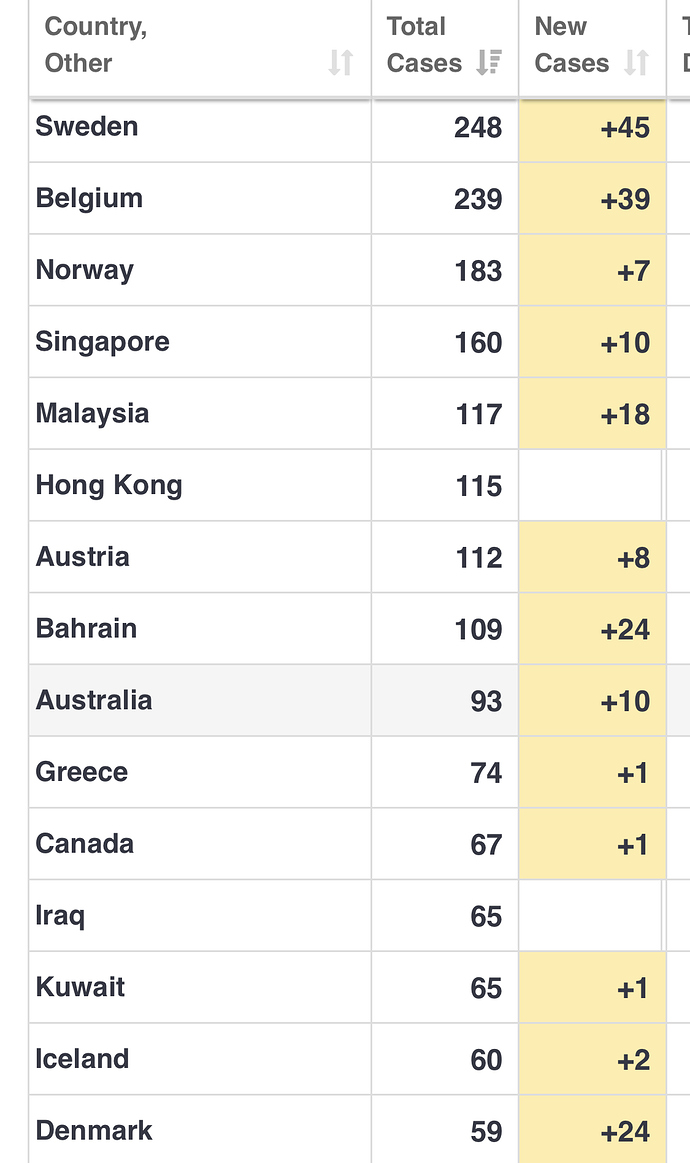Click the Norway row label
The height and width of the screenshot is (1163, 690).
(85, 270)
